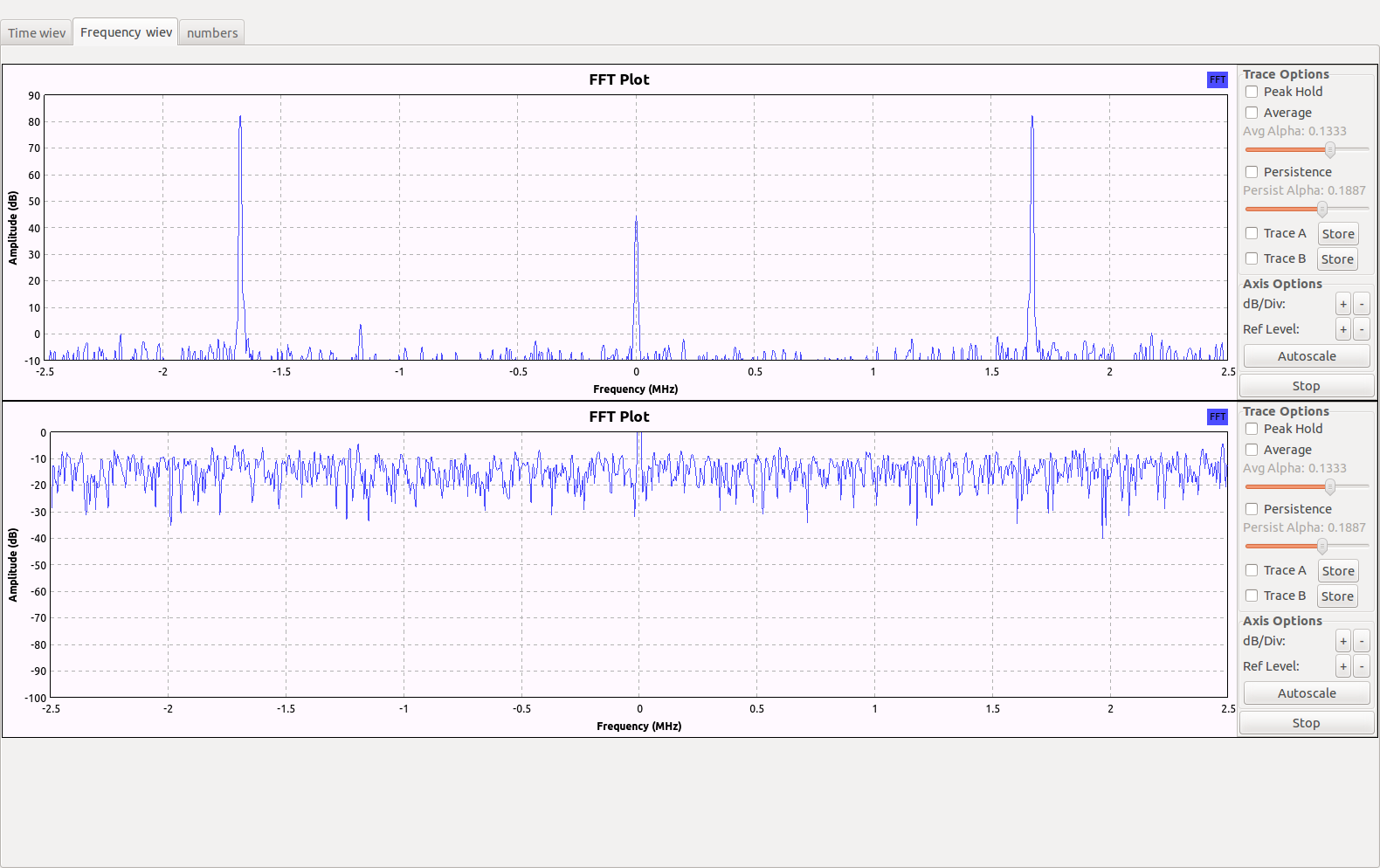Image resolution: width=1380 pixels, height=868 pixels.
Task: Enable Peak Hold for the top FFT plot
Action: tap(1252, 92)
